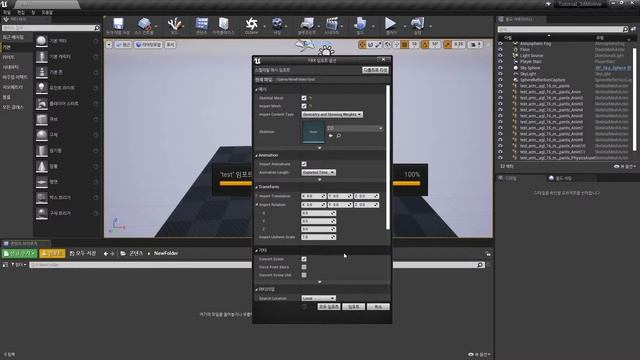Browse to Skeleton asset magnifier icon

point(339,136)
